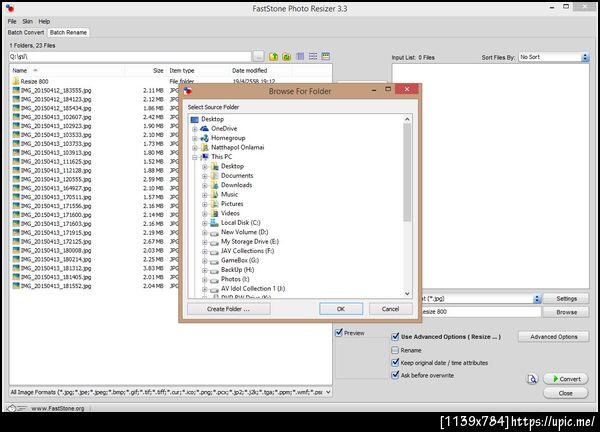Toggle Ask before overwrite checkbox

[x=395, y=375]
